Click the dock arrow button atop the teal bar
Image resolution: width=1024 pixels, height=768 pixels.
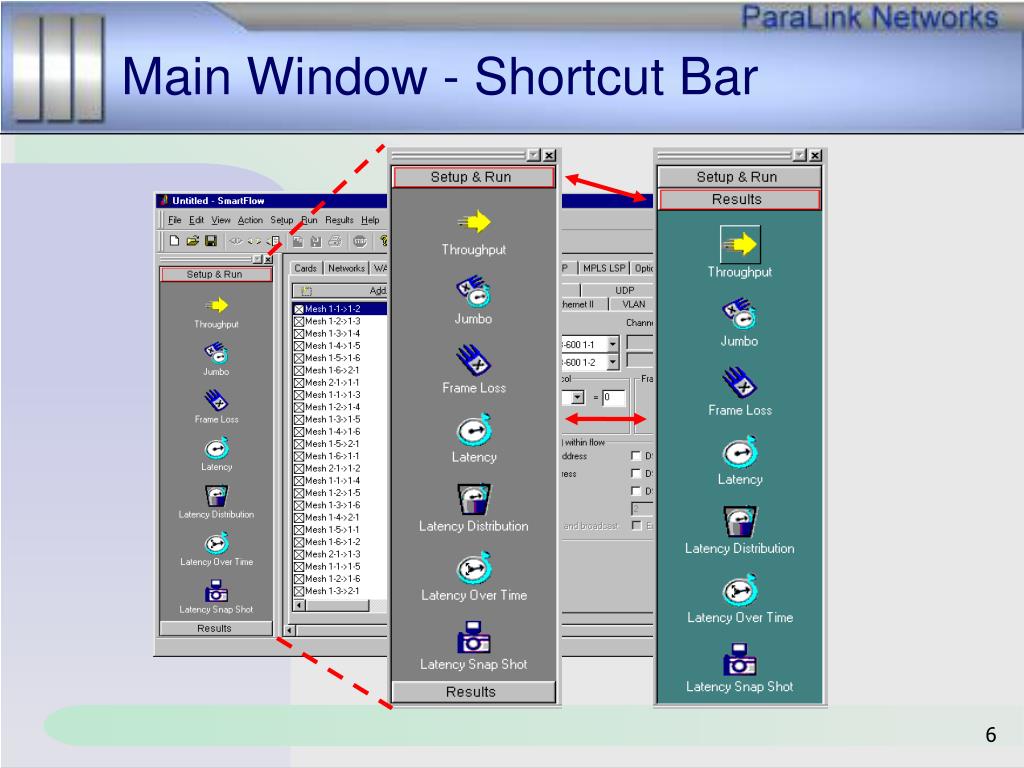click(800, 155)
